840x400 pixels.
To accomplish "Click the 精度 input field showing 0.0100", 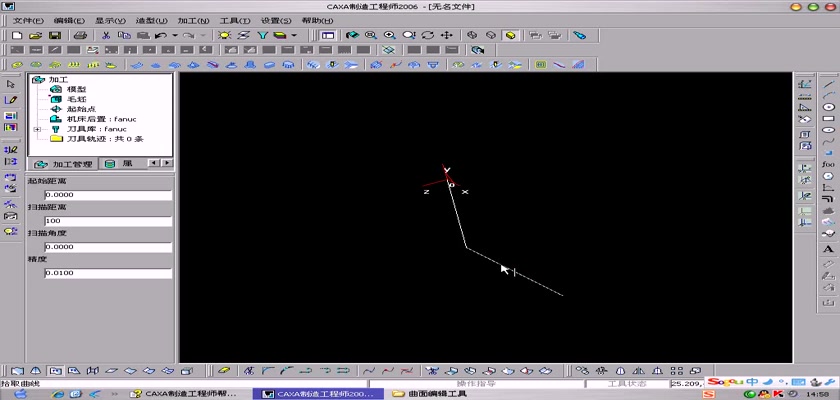I will pyautogui.click(x=108, y=273).
